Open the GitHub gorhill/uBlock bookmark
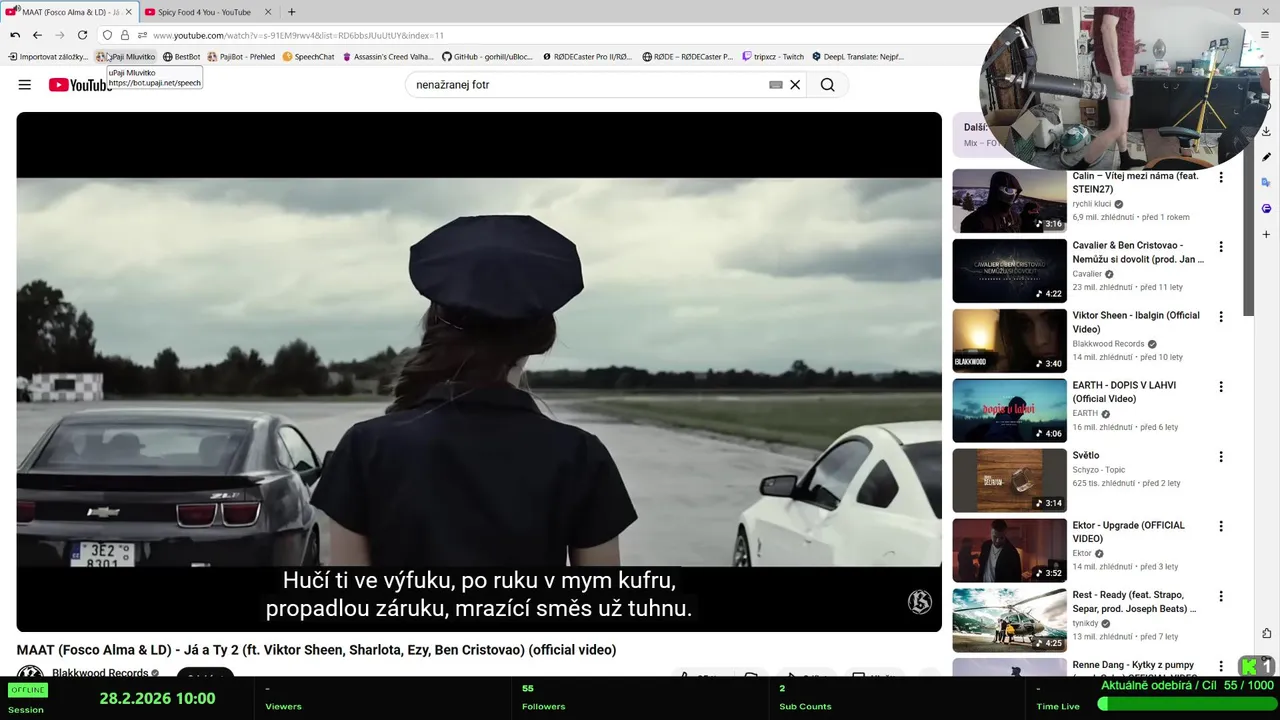The width and height of the screenshot is (1280, 720). coord(488,57)
